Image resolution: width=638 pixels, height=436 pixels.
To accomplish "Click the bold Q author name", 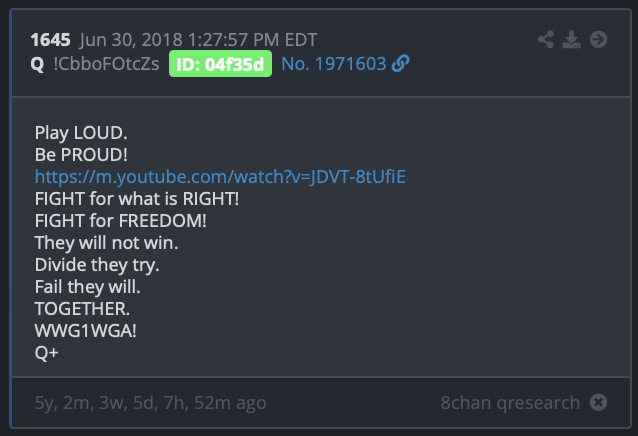I will [37, 64].
